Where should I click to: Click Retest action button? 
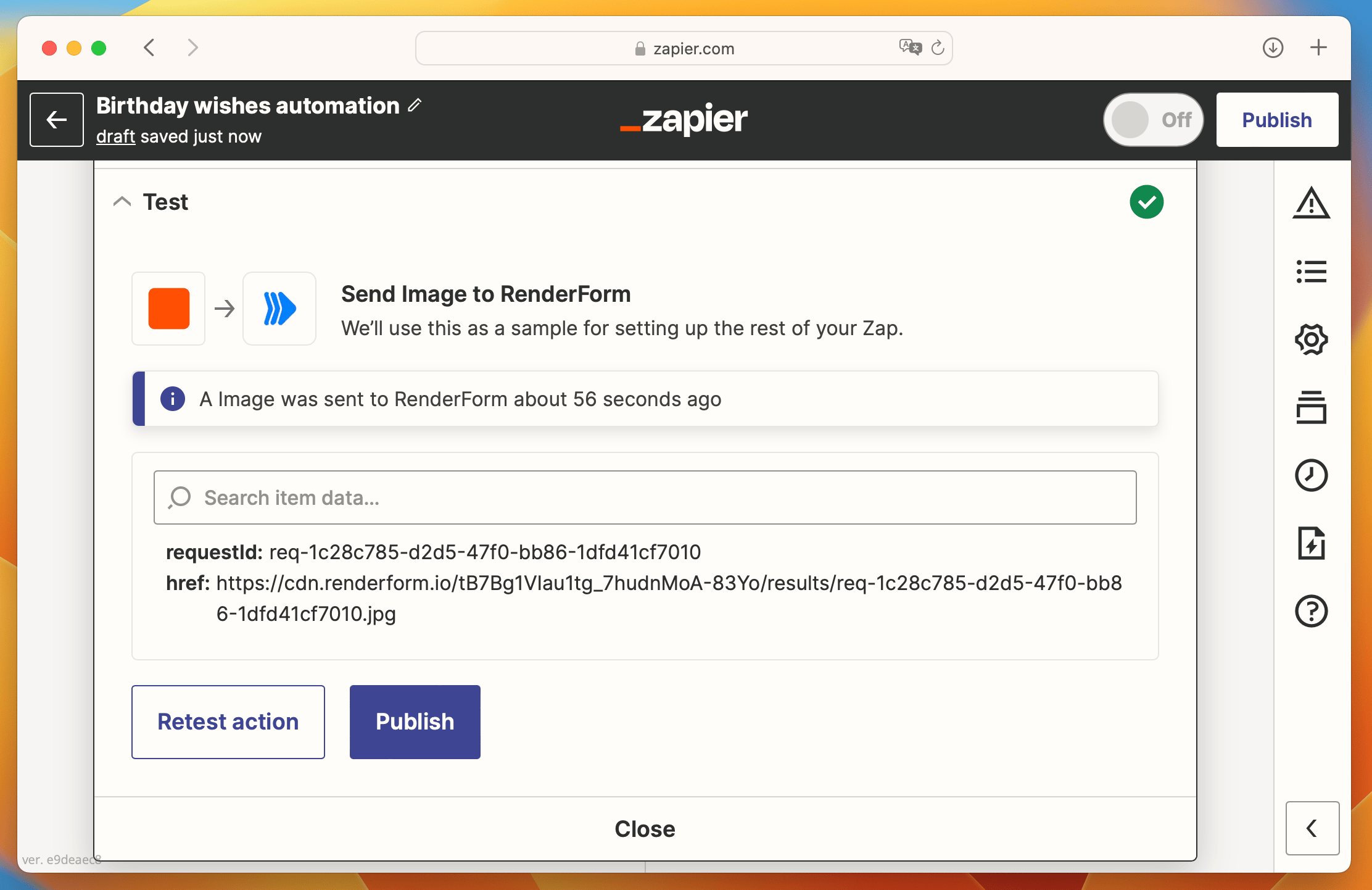tap(228, 722)
